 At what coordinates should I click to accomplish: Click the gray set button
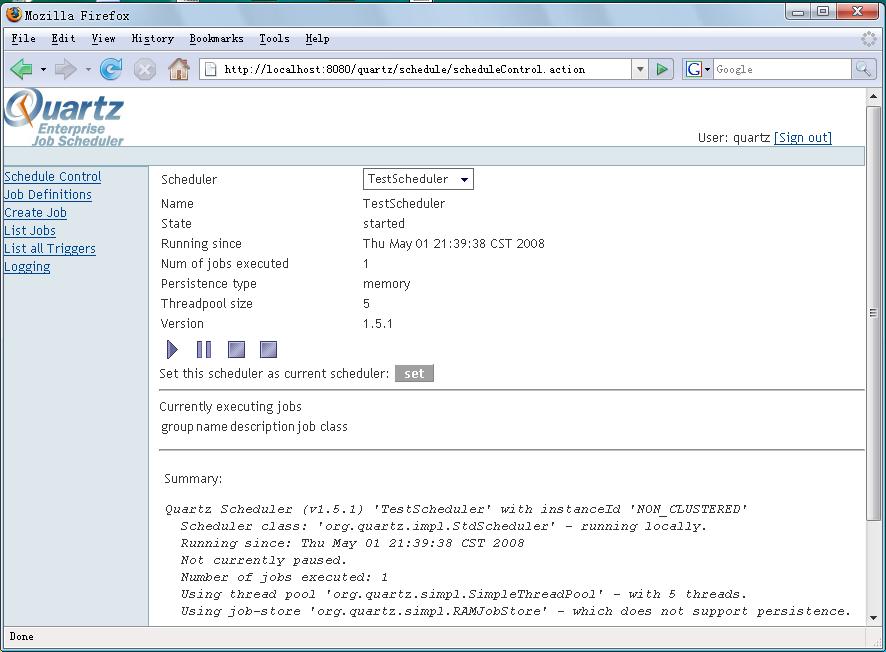pyautogui.click(x=414, y=373)
